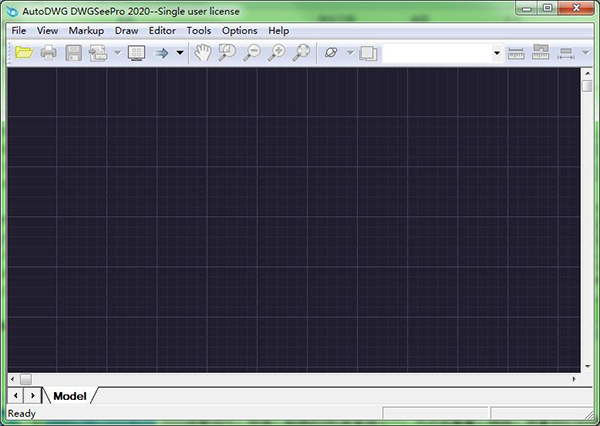600x426 pixels.
Task: Select the stepped ruler measure tool
Action: coord(540,52)
